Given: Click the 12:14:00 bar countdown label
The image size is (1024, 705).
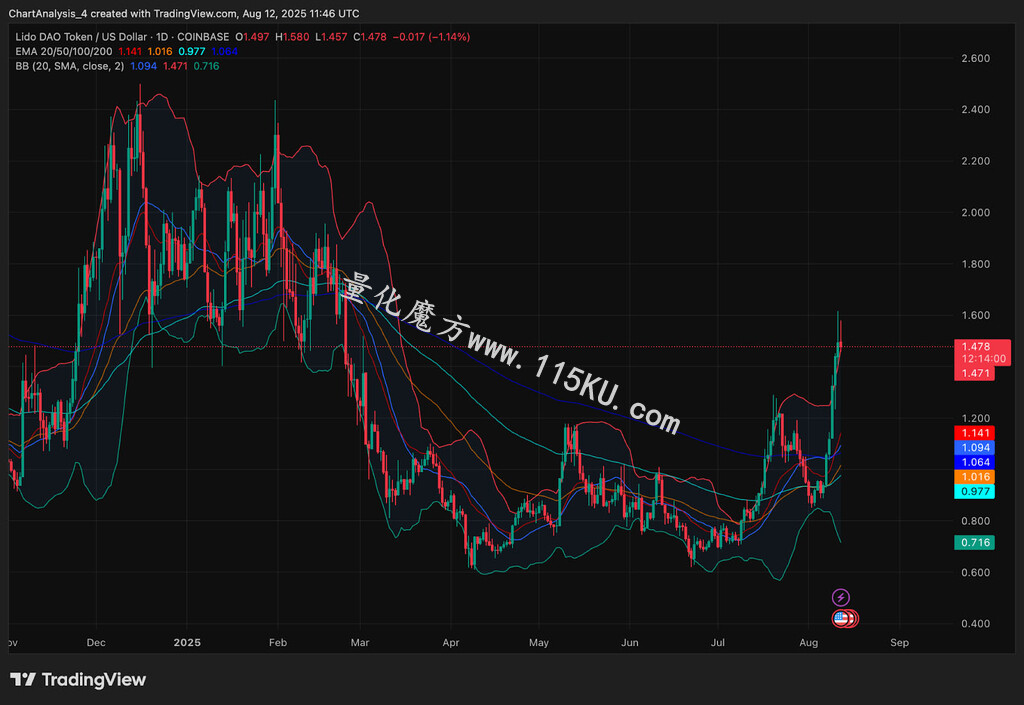Looking at the screenshot, I should 984,359.
